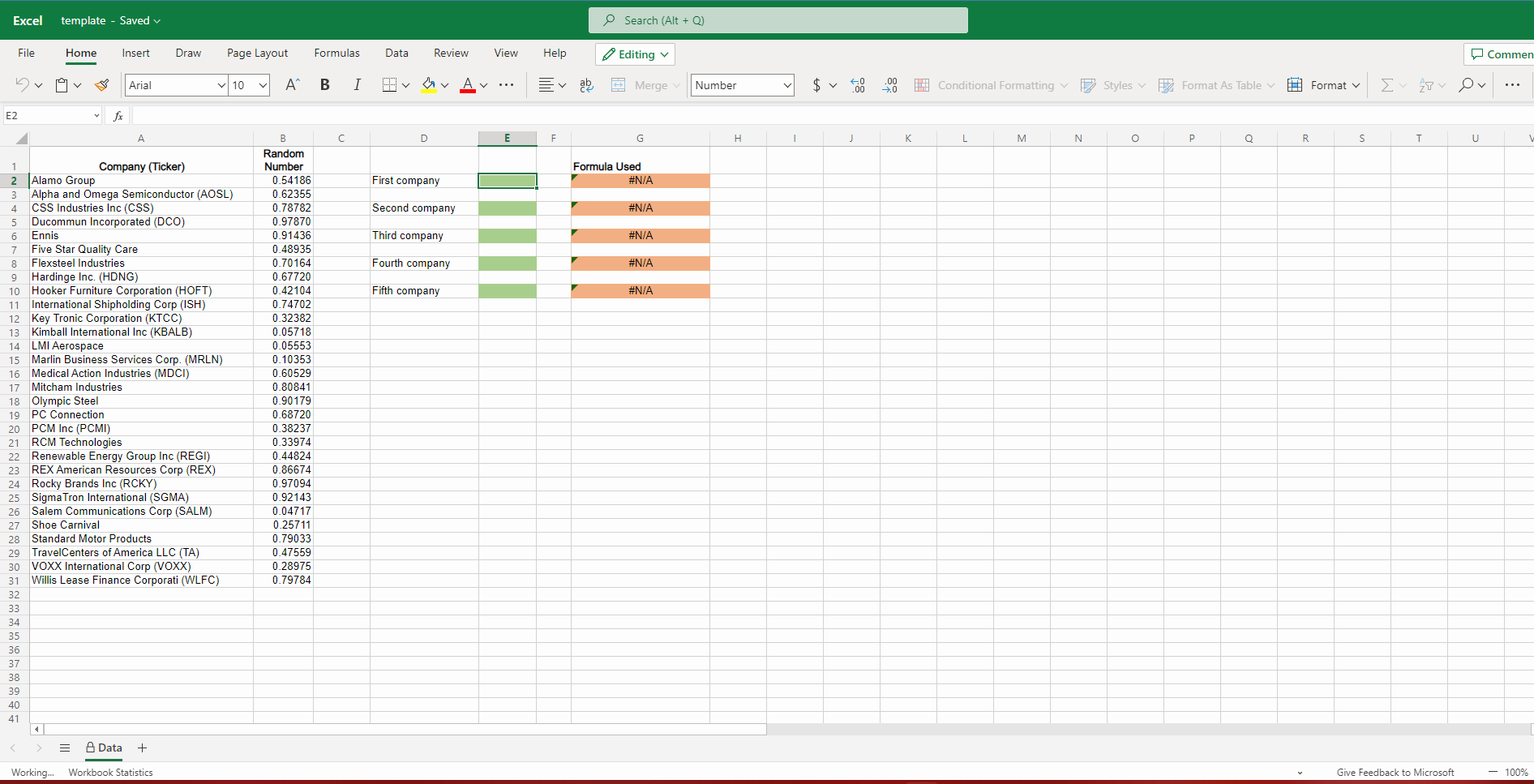Click the Increase Font Size icon
This screenshot has height=784, width=1534.
pos(293,85)
